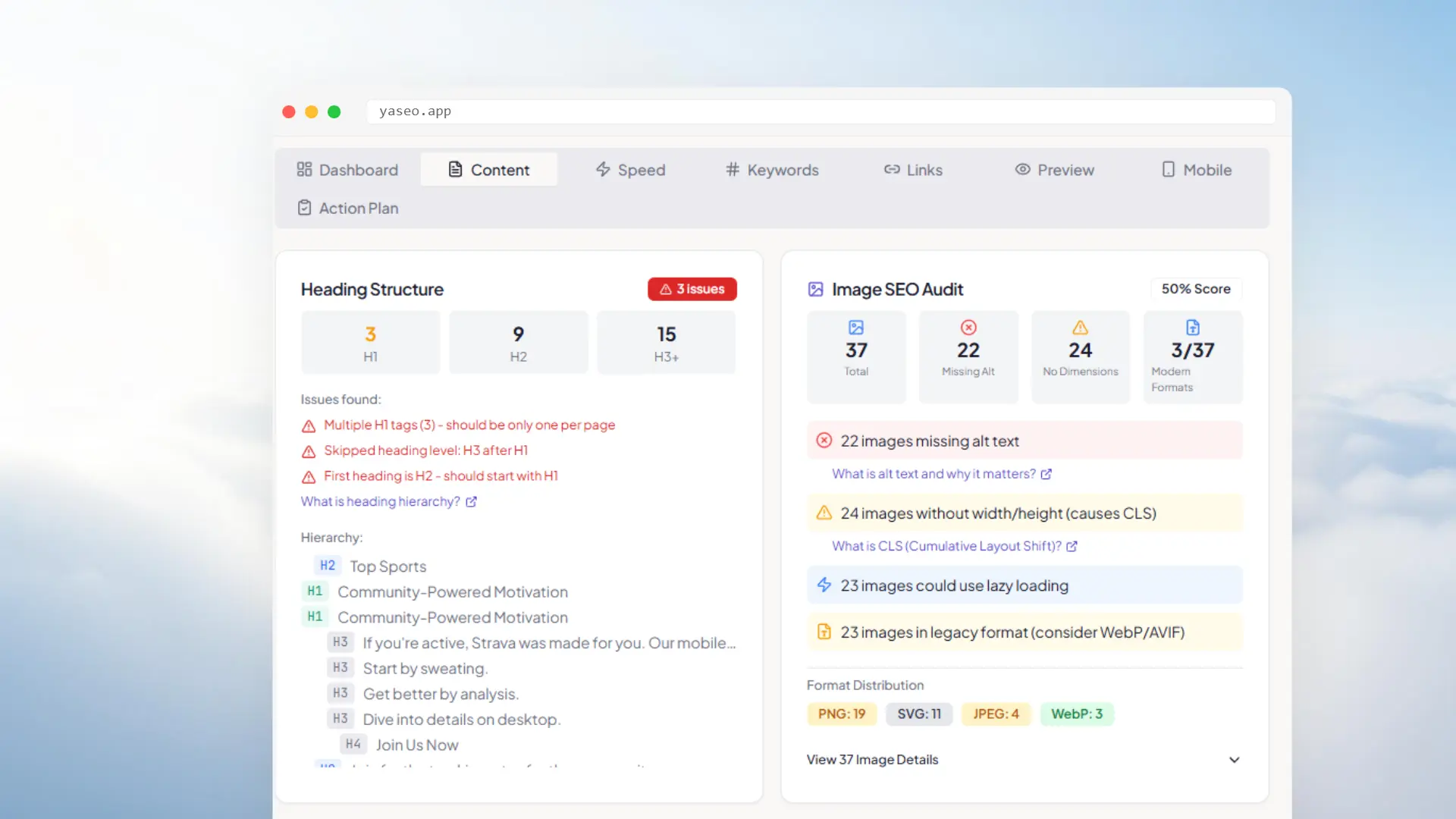
Task: Click the No Dimensions warning triangle icon
Action: (1080, 328)
